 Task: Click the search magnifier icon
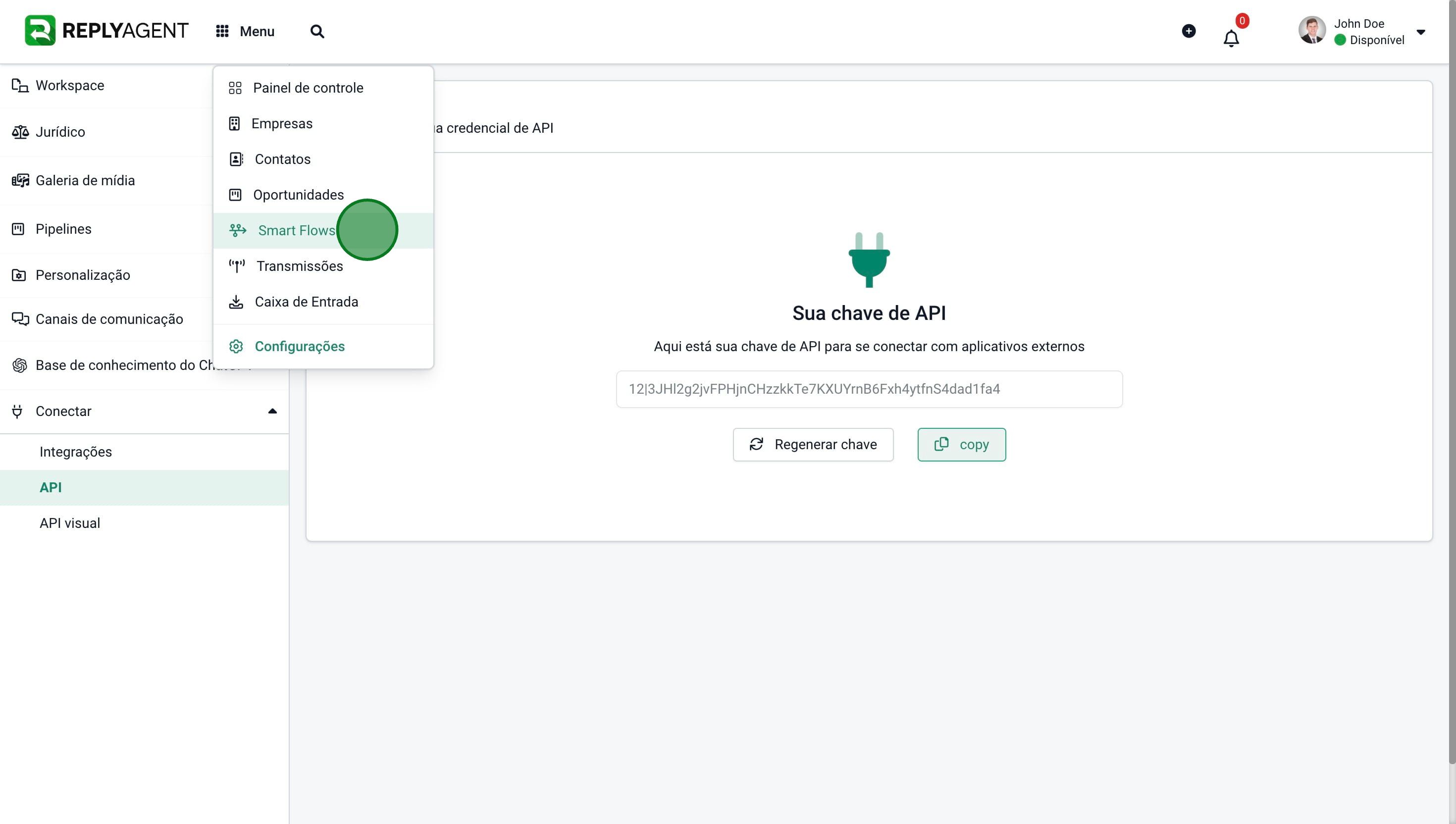pos(317,31)
